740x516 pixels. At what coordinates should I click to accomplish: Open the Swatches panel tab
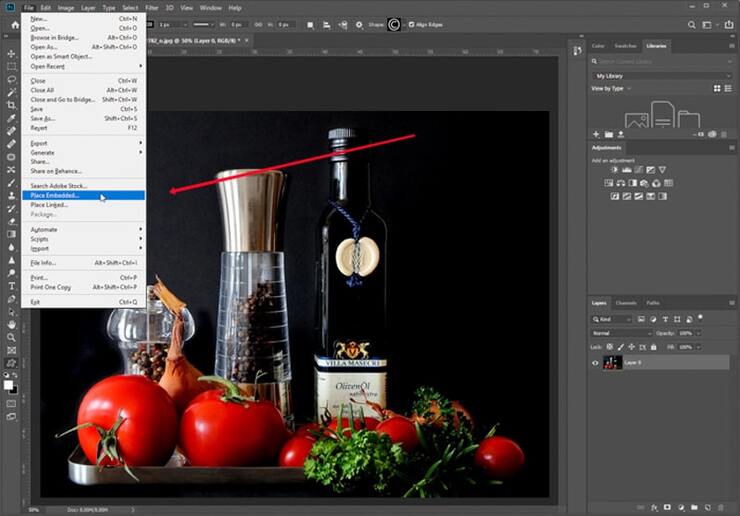coord(625,46)
